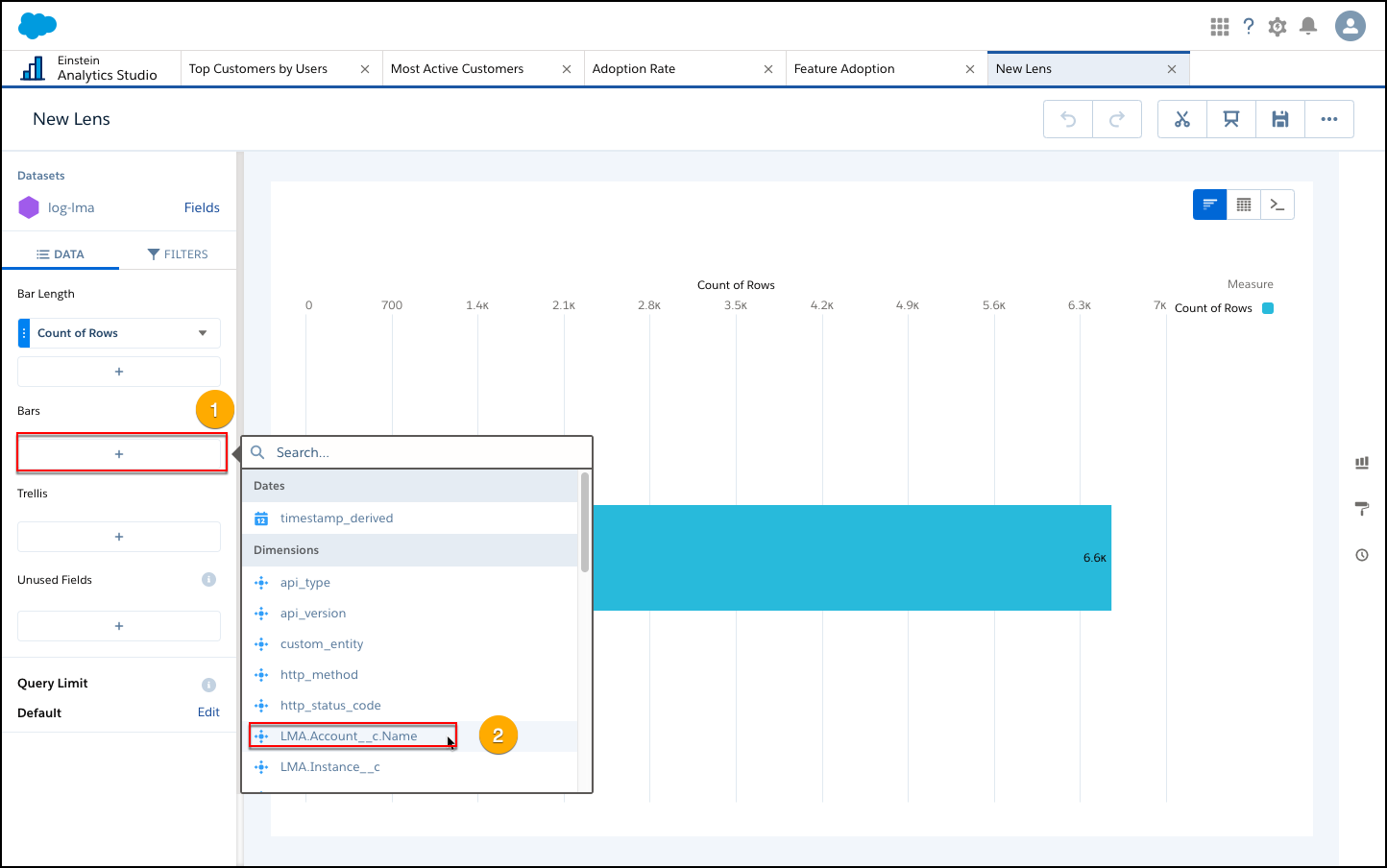Viewport: 1387px width, 868px height.
Task: Open the chart types side icon
Action: (x=1362, y=463)
